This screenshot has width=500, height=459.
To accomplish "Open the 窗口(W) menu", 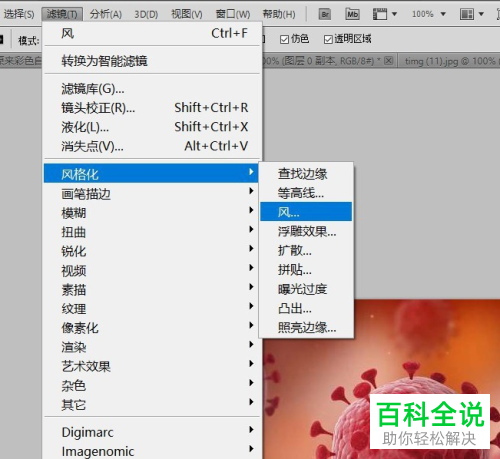I will click(x=233, y=14).
